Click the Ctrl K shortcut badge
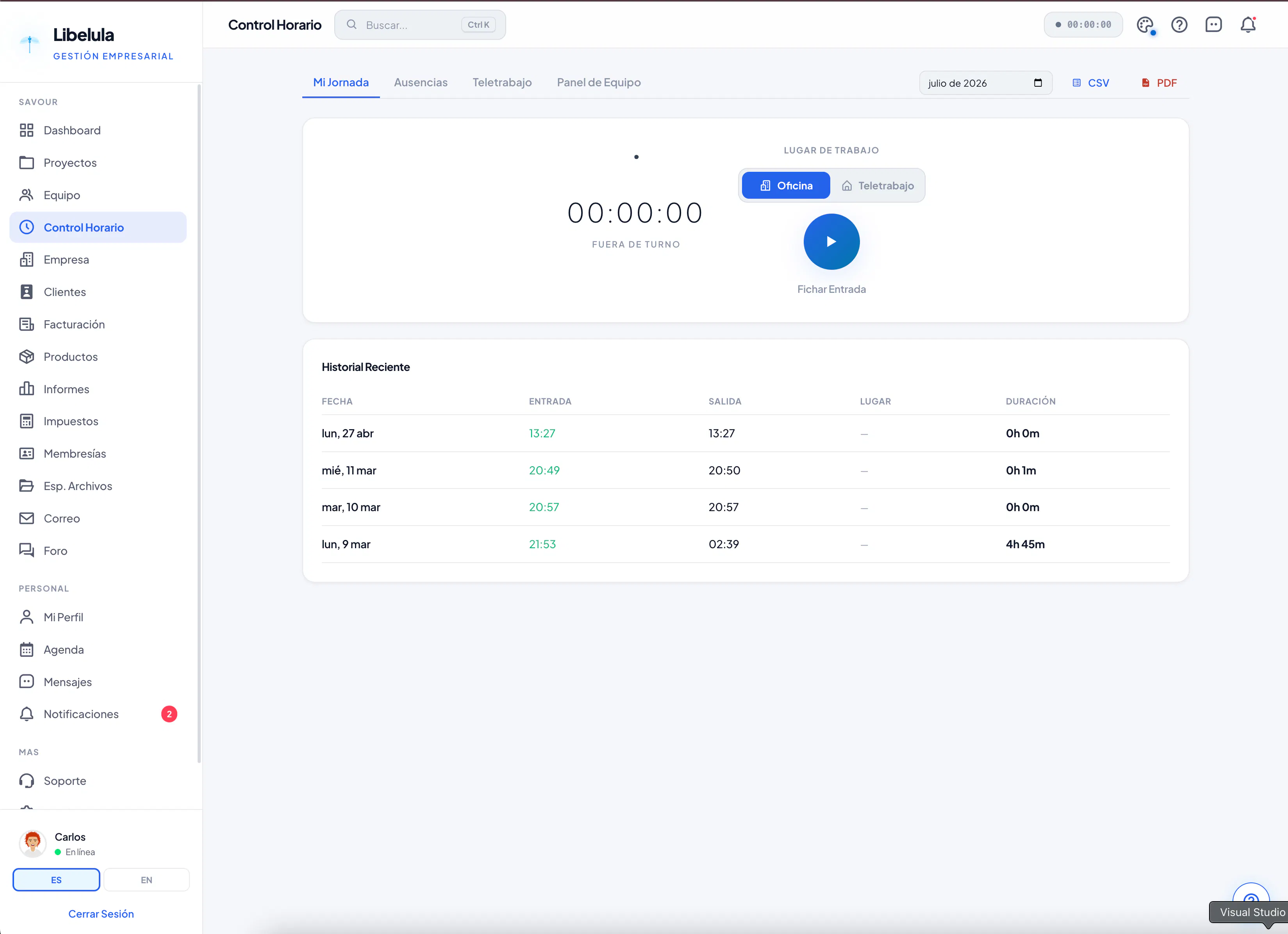The width and height of the screenshot is (1288, 934). (478, 25)
